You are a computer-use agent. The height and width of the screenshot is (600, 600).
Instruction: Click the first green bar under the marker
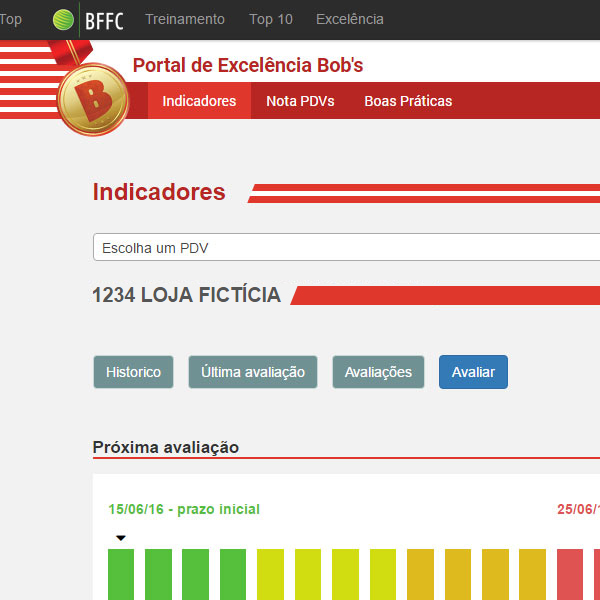point(121,574)
